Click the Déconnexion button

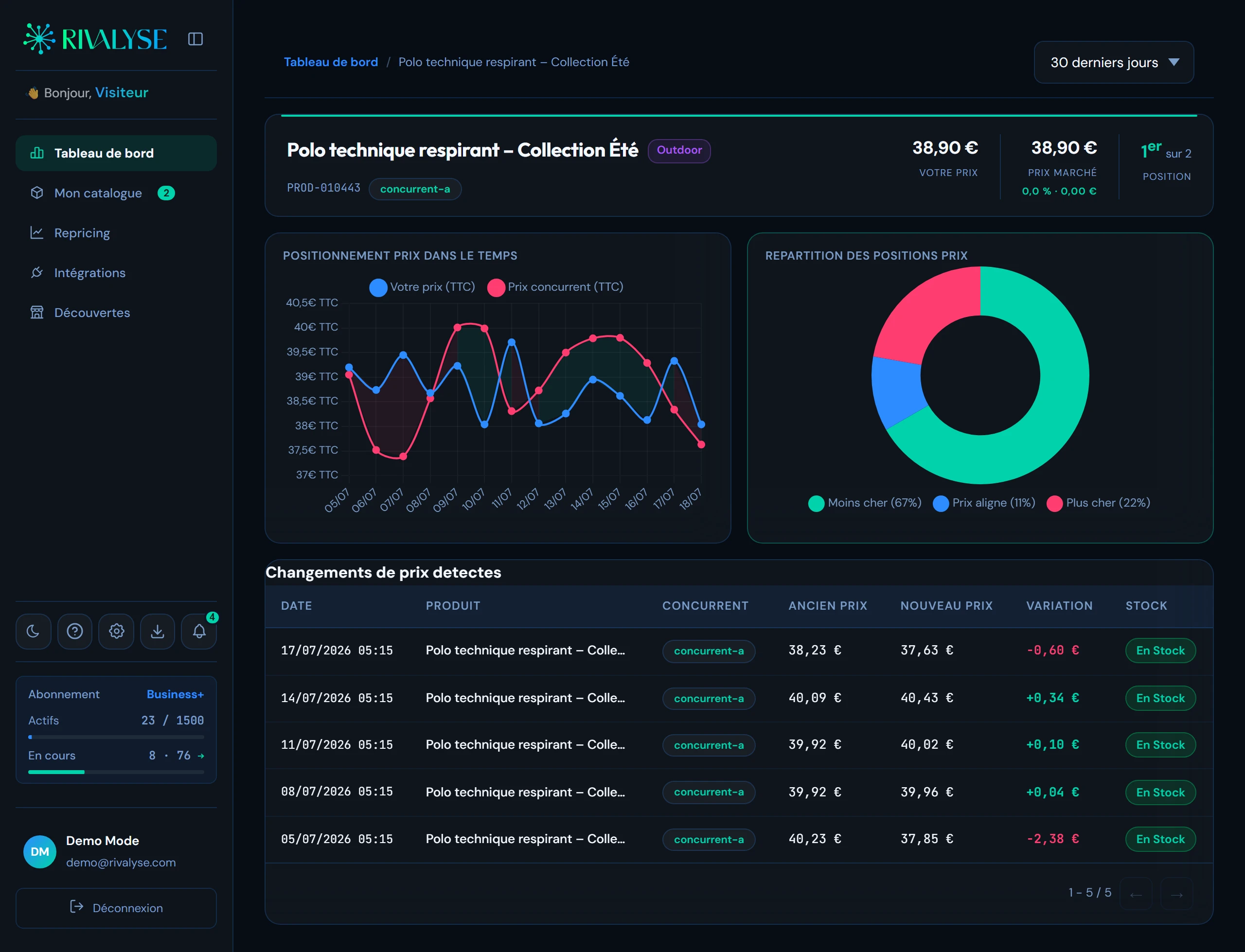(116, 908)
